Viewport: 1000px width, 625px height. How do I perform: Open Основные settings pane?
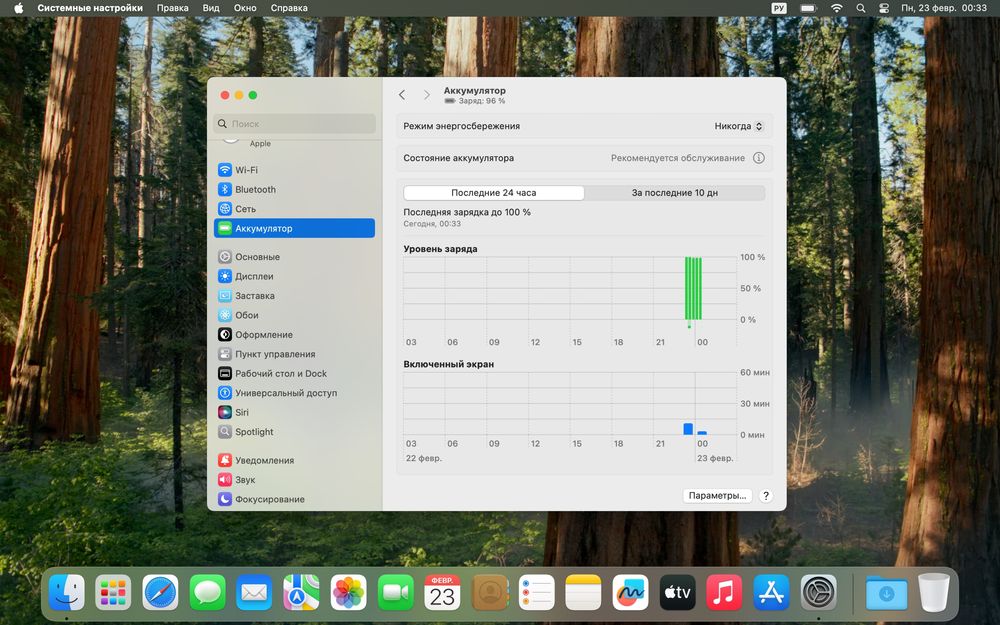[294, 256]
